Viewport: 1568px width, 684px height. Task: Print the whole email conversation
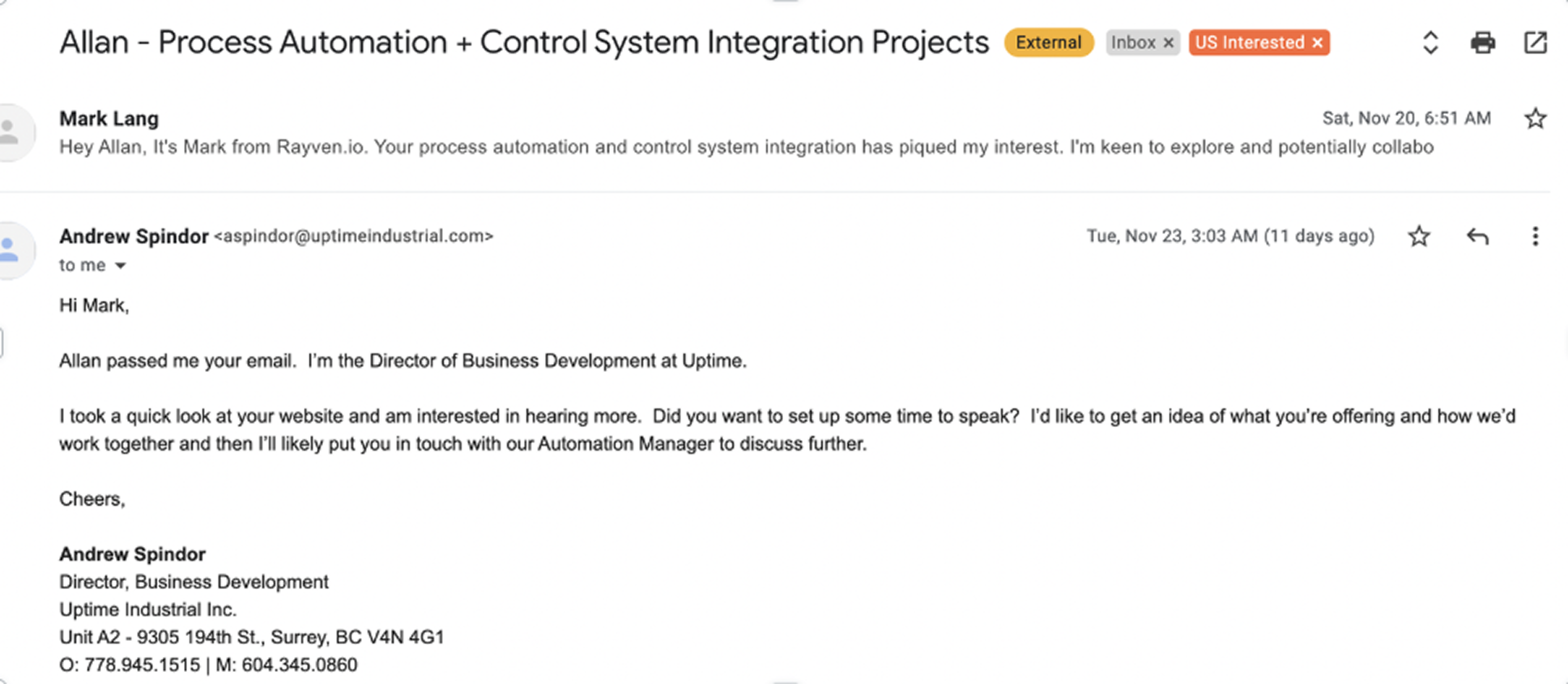[x=1483, y=43]
